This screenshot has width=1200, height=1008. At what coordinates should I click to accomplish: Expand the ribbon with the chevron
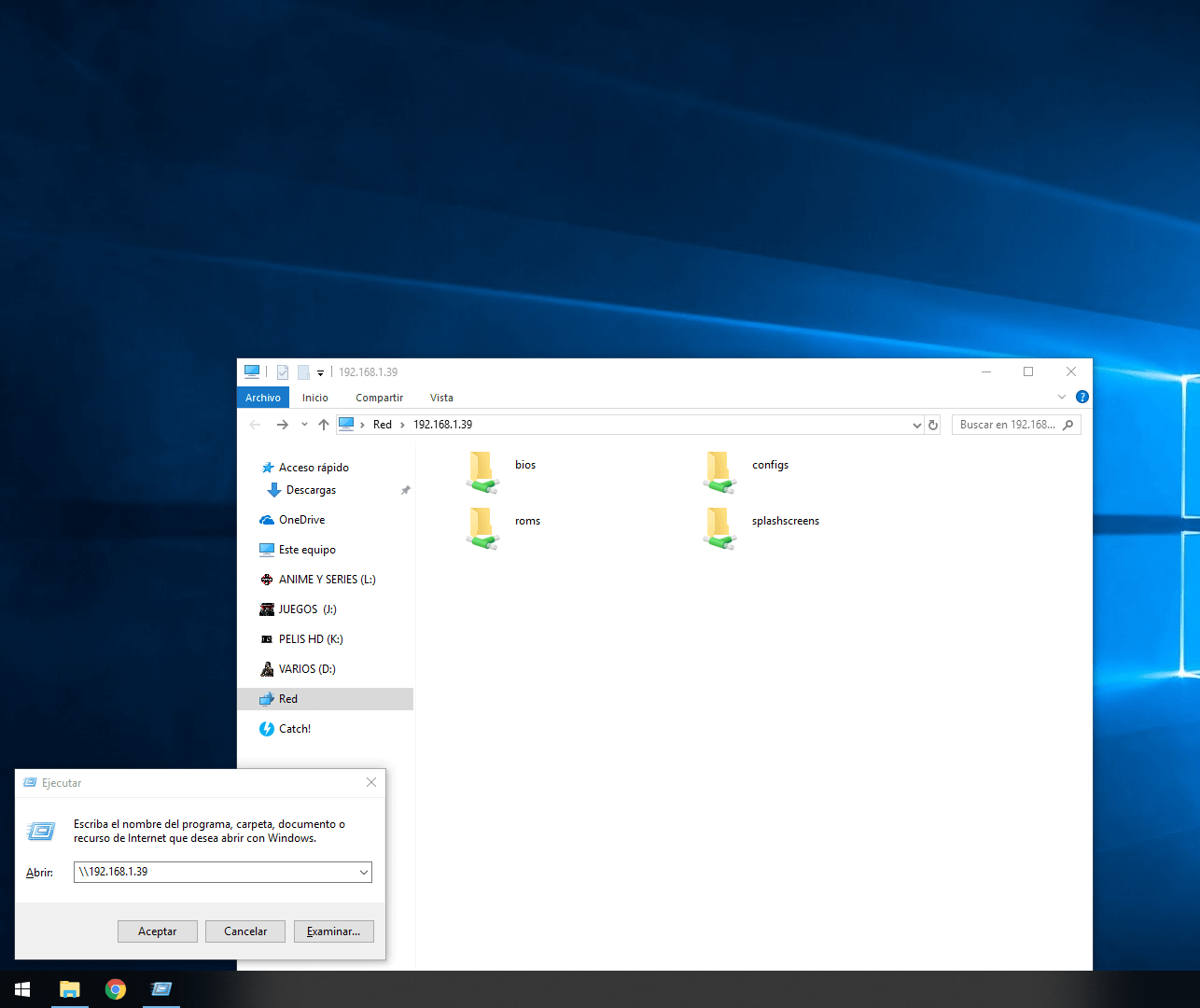point(1061,397)
